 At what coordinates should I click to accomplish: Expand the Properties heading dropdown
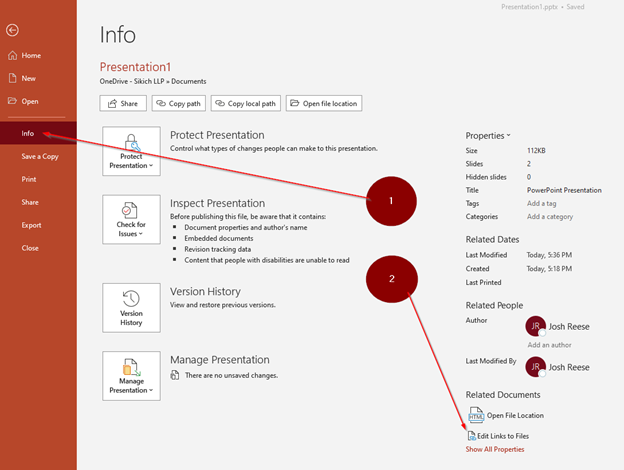click(488, 135)
